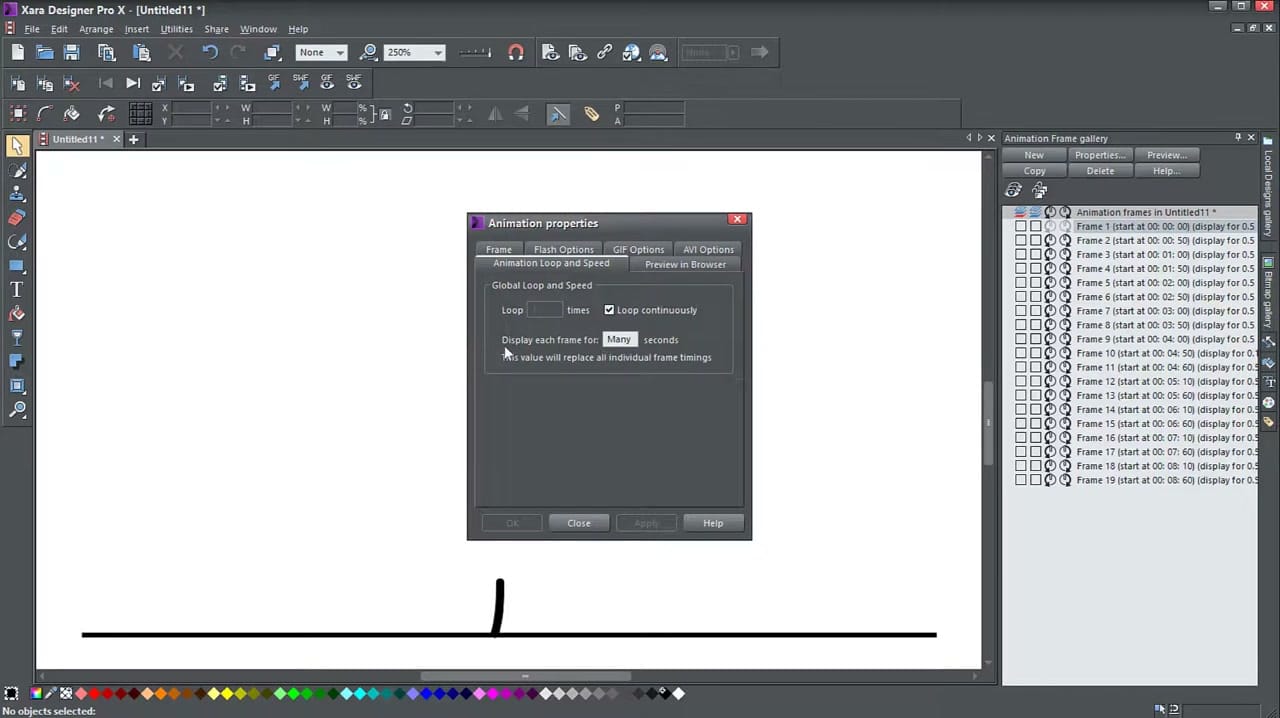This screenshot has height=718, width=1280.
Task: Switch to the GIF Options tab
Action: pyautogui.click(x=638, y=249)
